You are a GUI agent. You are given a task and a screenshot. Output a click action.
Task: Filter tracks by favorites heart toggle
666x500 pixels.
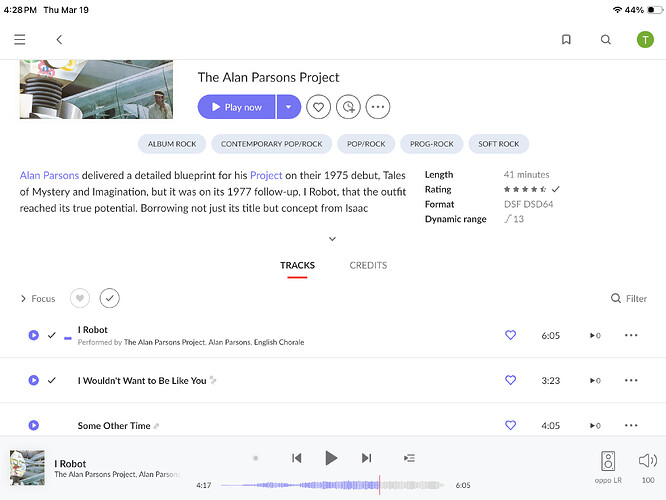pos(80,298)
